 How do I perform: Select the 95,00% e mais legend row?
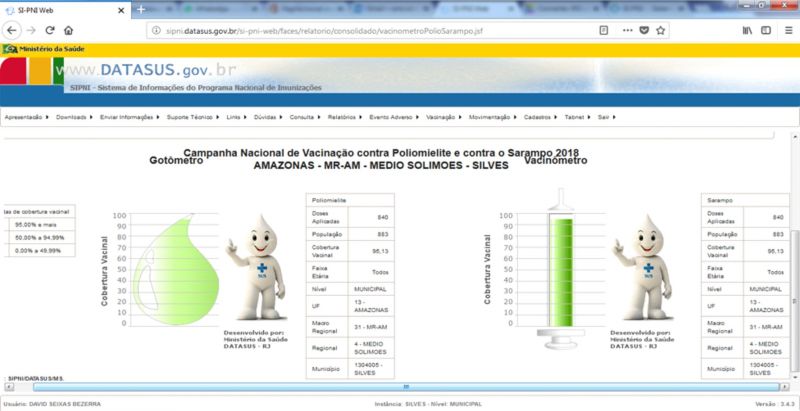coord(39,224)
